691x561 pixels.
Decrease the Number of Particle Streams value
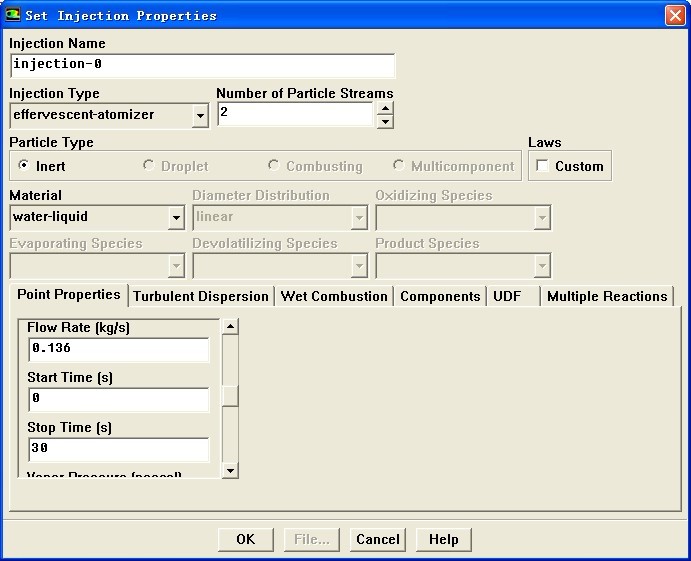click(385, 122)
